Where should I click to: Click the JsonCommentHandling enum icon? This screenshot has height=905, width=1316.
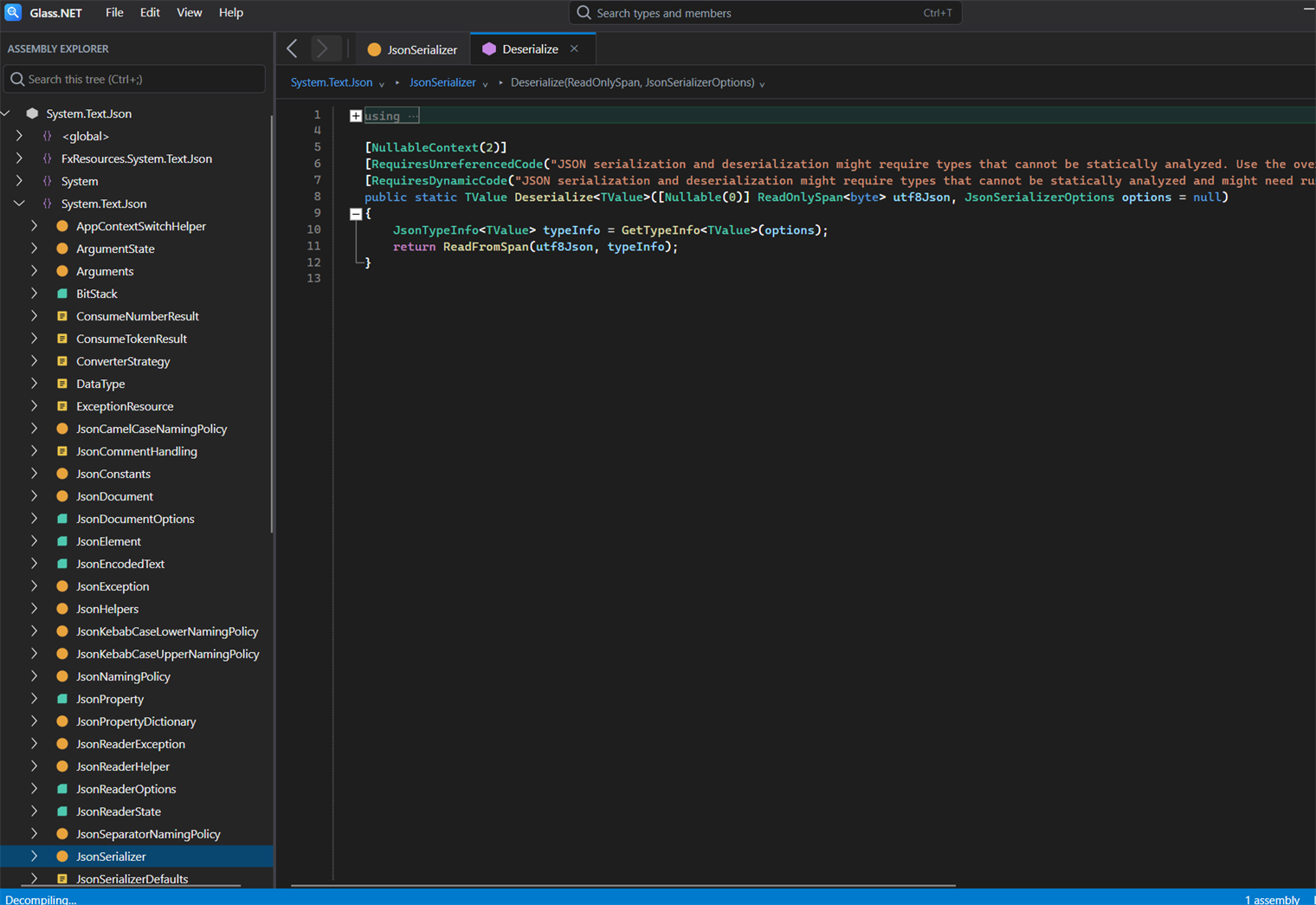point(62,451)
